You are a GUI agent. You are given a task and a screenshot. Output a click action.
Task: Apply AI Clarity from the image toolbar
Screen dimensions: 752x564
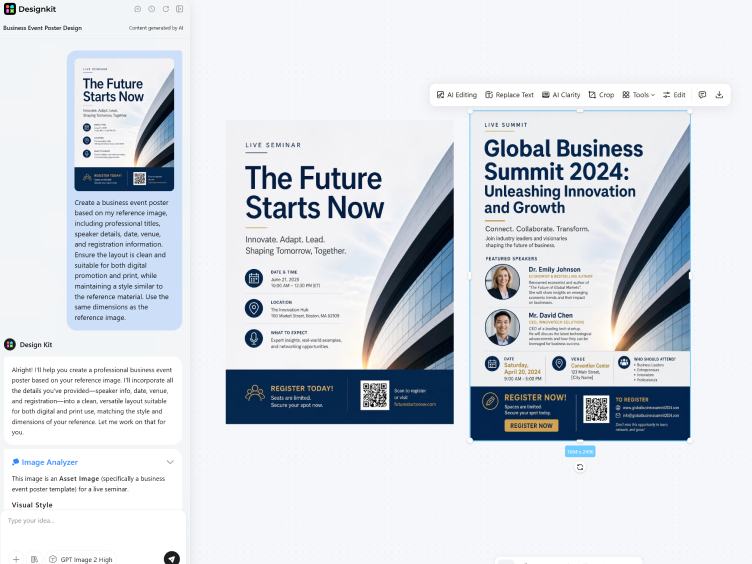tap(561, 95)
